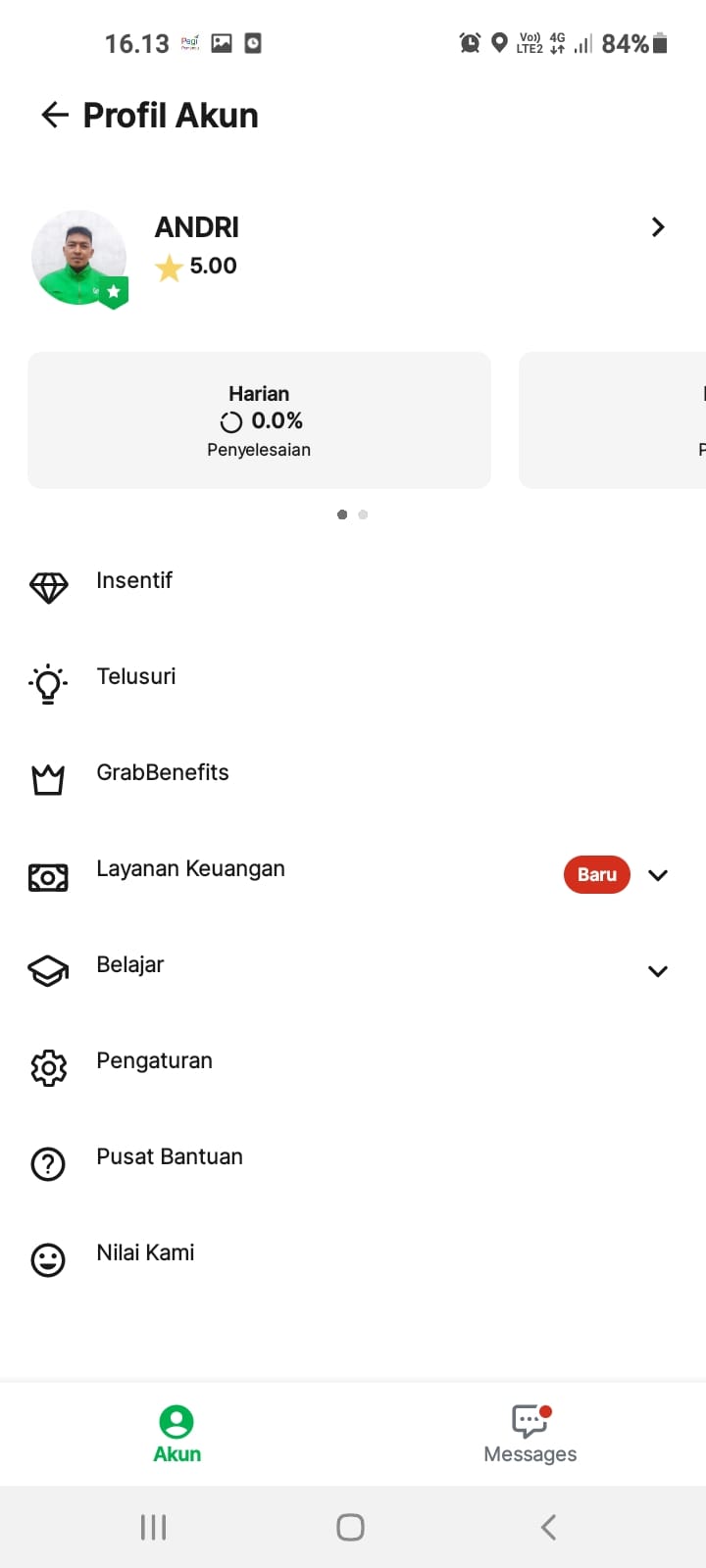
Task: Expand the Layanan Keuangan chevron
Action: coord(658,875)
